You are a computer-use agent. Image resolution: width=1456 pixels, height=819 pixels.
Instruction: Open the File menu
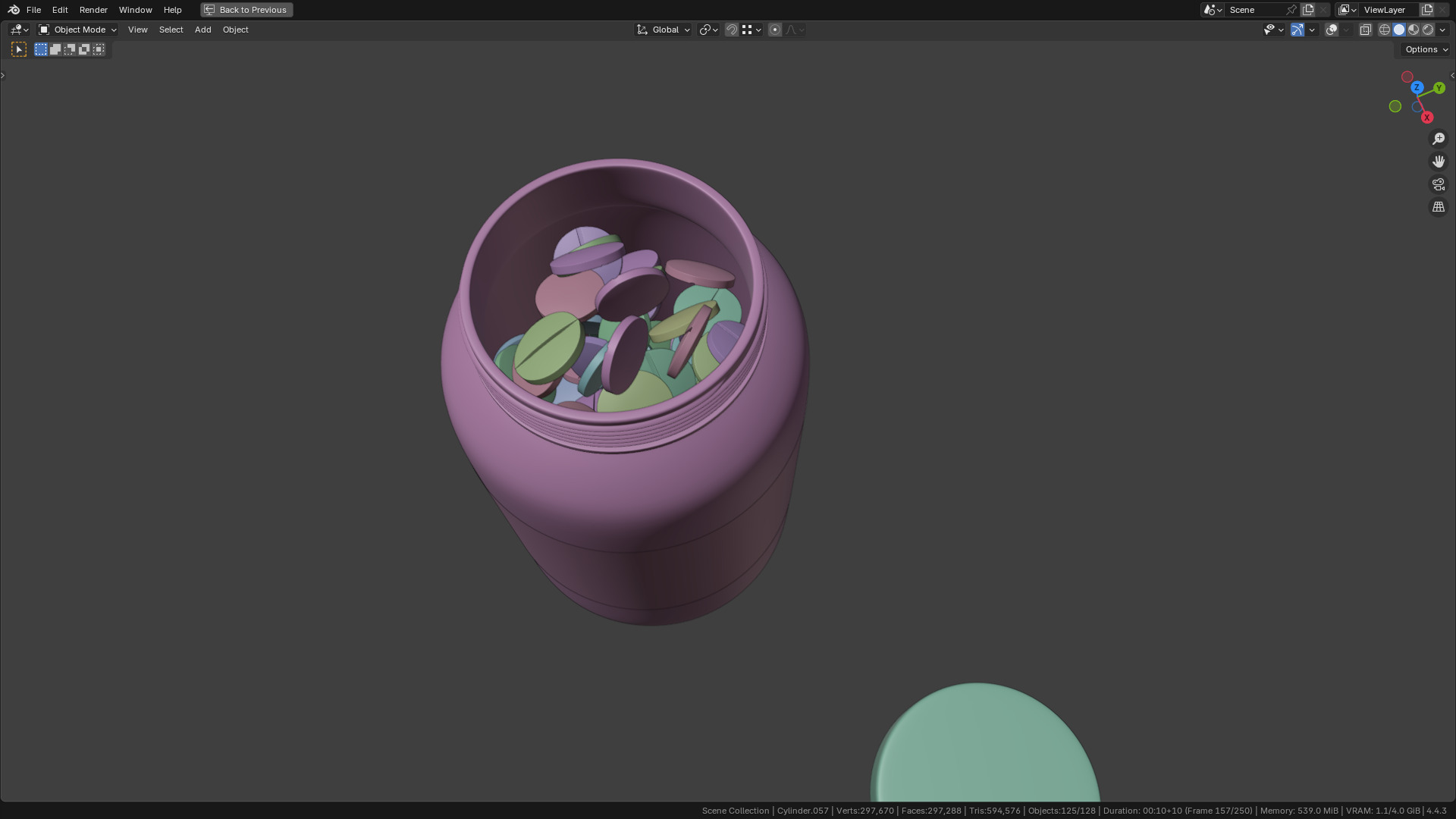pos(33,10)
